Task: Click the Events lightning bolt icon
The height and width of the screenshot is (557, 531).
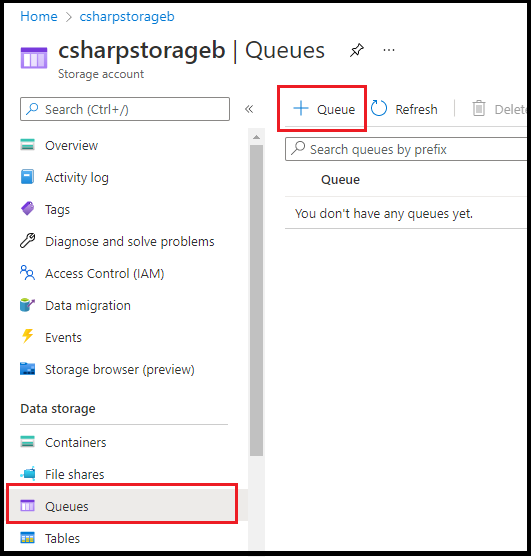Action: 27,336
